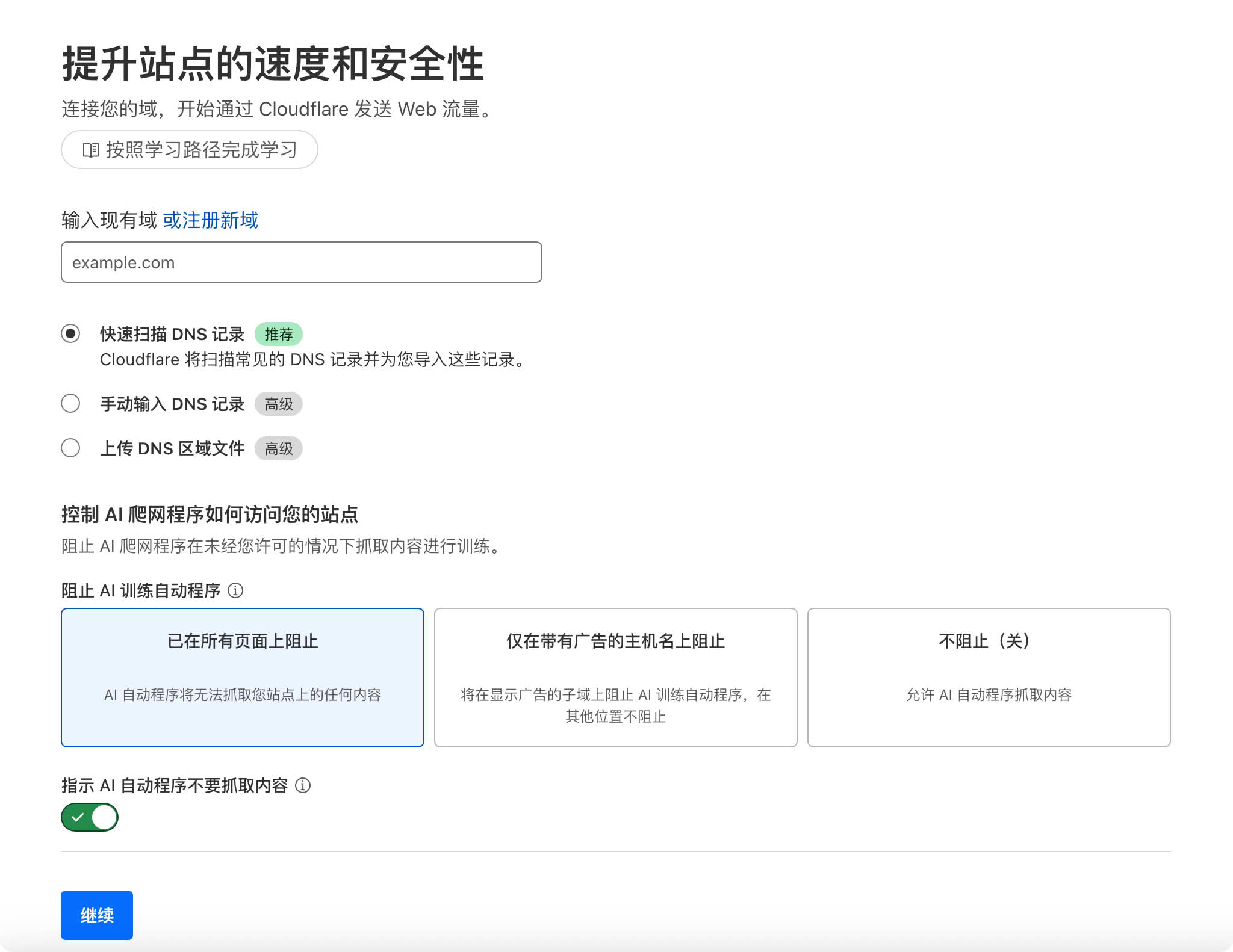Click the 上传 DNS 区域文件 label text

(172, 448)
